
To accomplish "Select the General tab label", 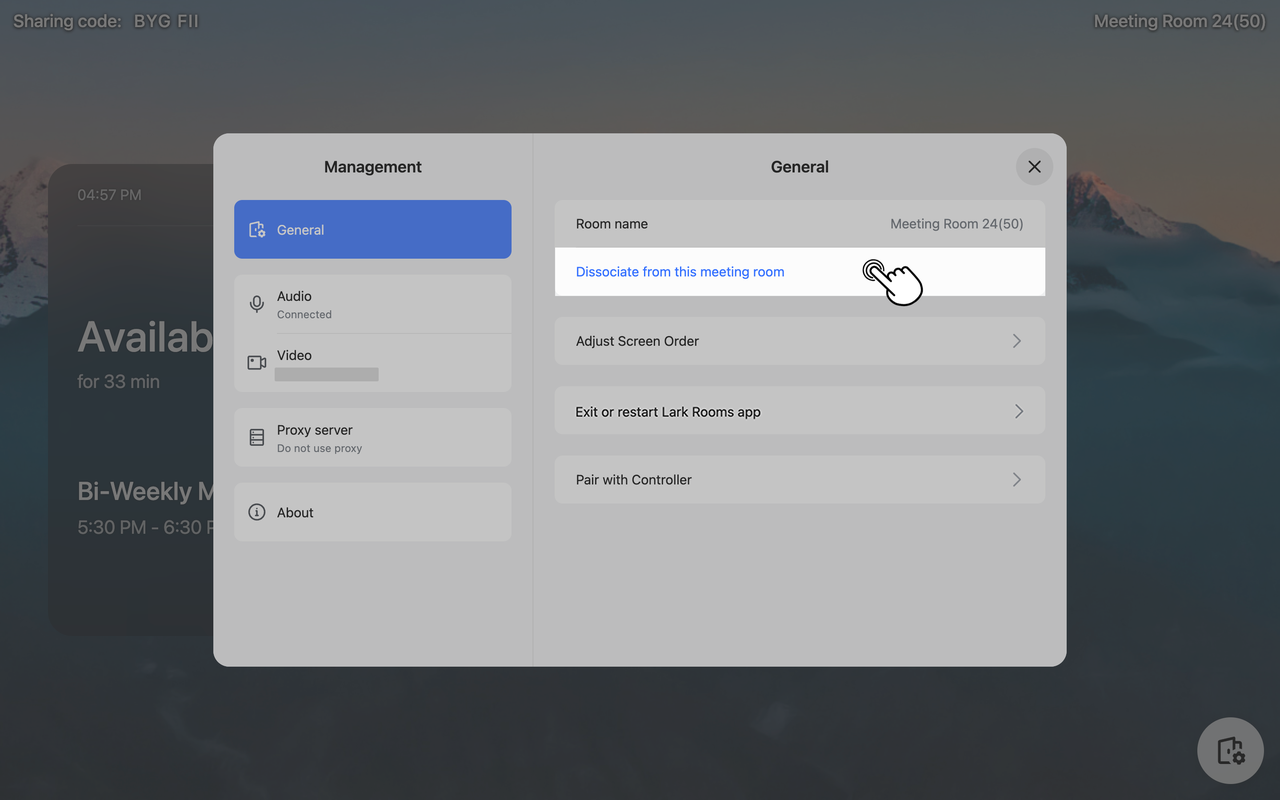I will (x=300, y=230).
